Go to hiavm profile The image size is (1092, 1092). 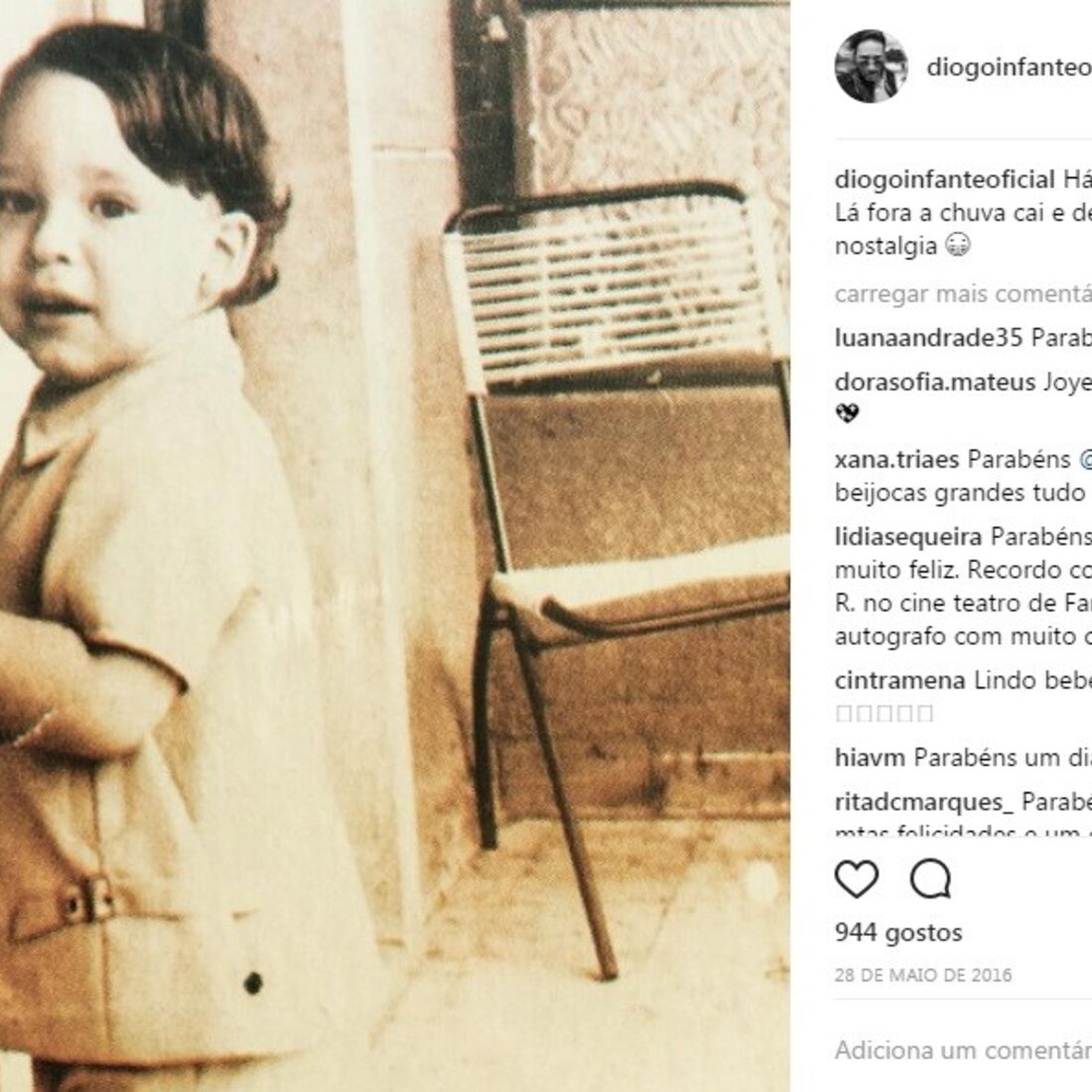[x=870, y=757]
